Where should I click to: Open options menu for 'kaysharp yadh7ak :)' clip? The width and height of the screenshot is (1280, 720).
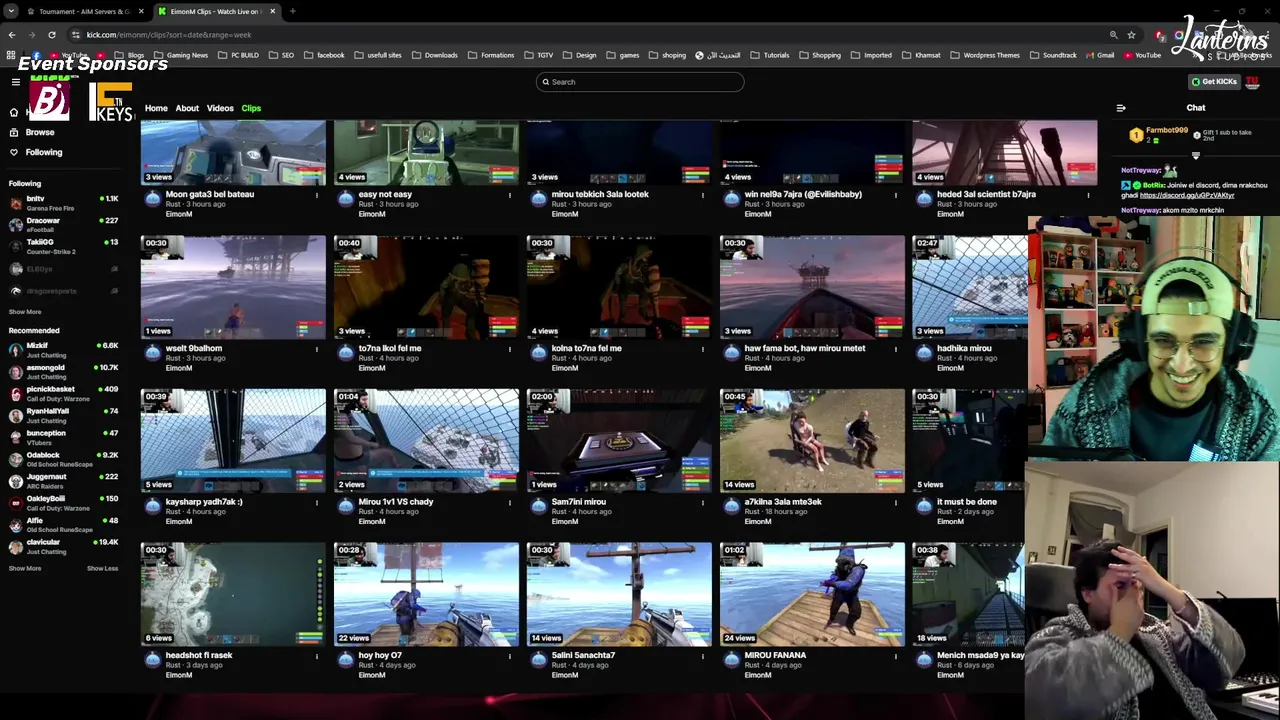tap(317, 502)
